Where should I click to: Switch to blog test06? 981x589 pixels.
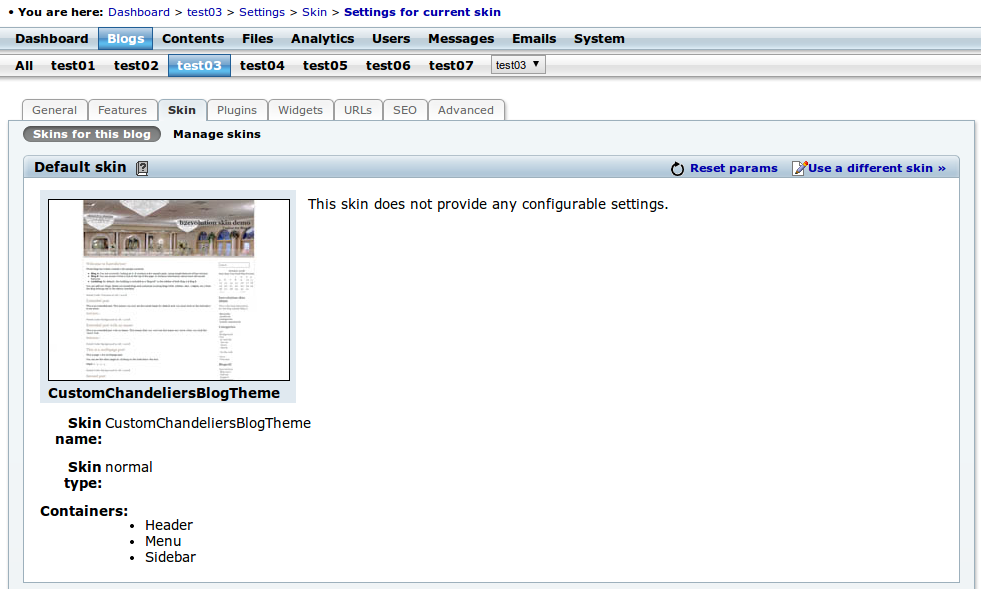(x=389, y=66)
